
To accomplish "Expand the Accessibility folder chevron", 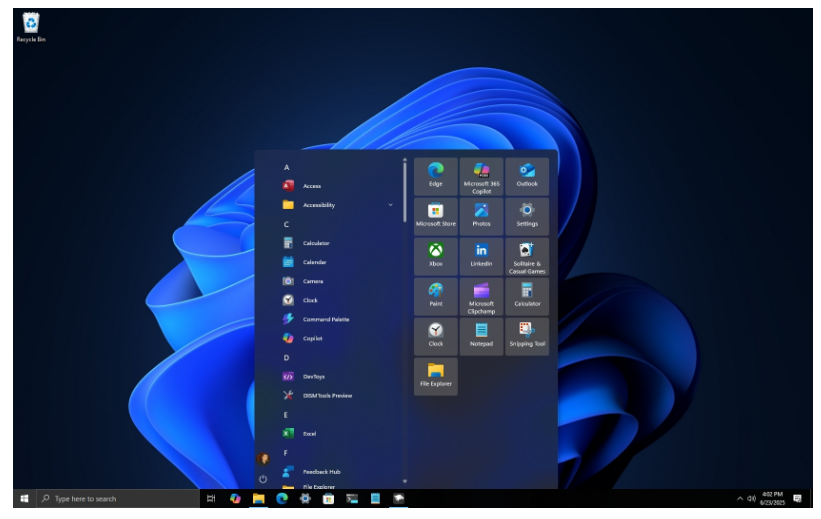I will point(390,205).
